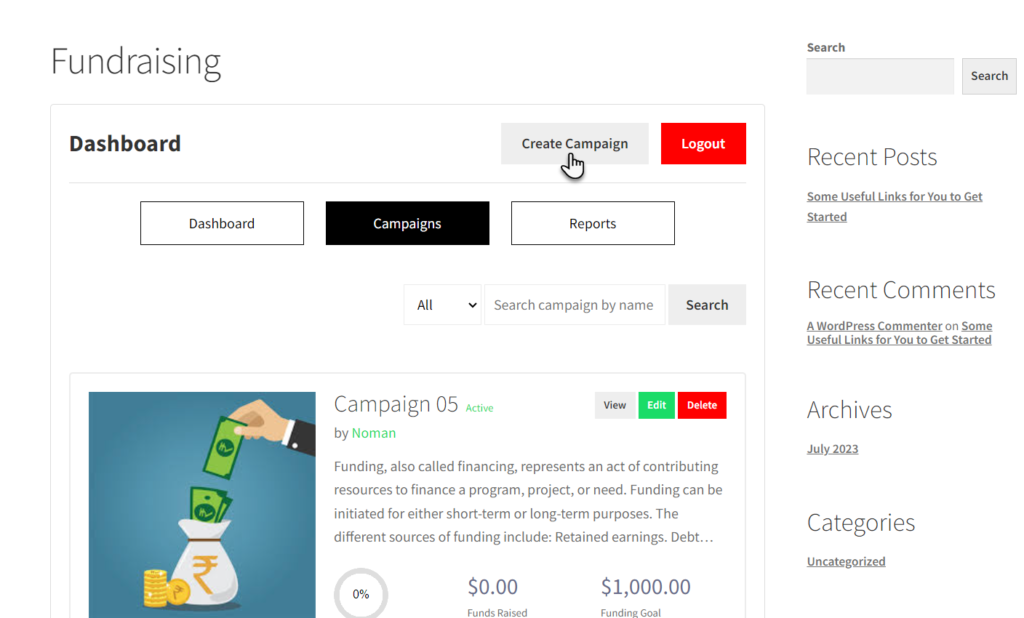Delete Campaign 05
The image size is (1024, 618).
pyautogui.click(x=702, y=405)
